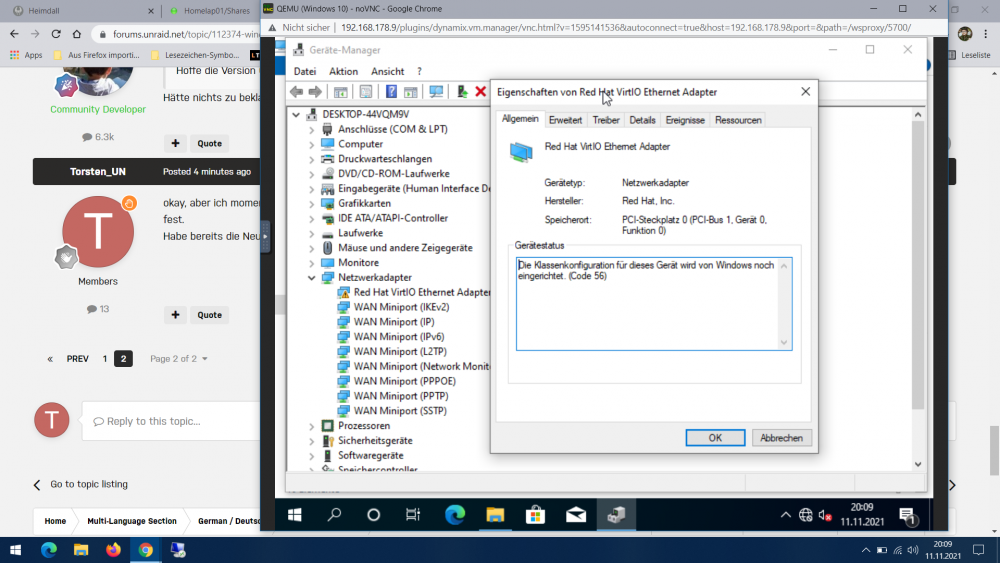This screenshot has width=1000, height=563.
Task: Click the Geräte-Manager vertical scrollbar down arrow
Action: (918, 465)
